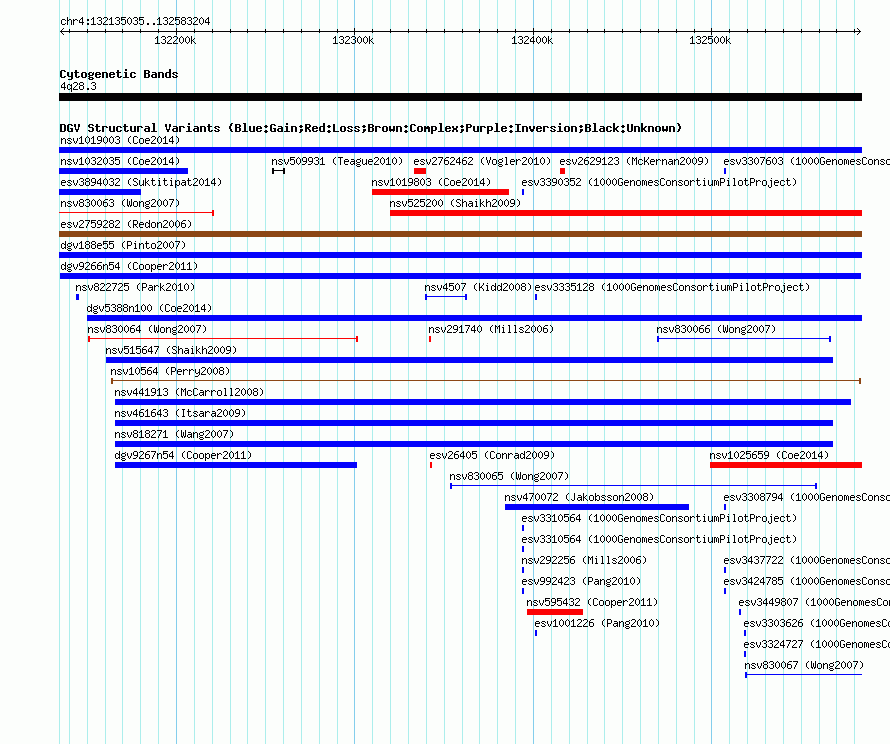Open the esv3324727 variant label

pyautogui.click(x=817, y=644)
